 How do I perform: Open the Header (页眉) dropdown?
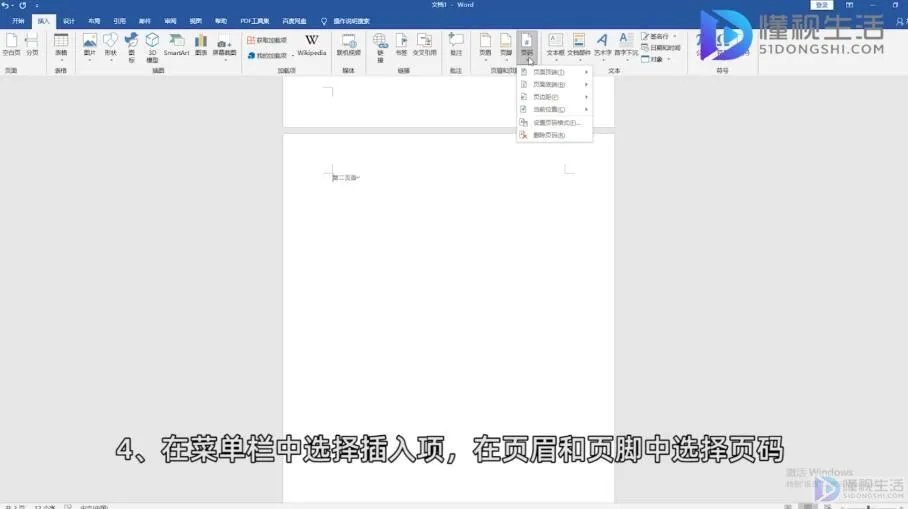[485, 46]
